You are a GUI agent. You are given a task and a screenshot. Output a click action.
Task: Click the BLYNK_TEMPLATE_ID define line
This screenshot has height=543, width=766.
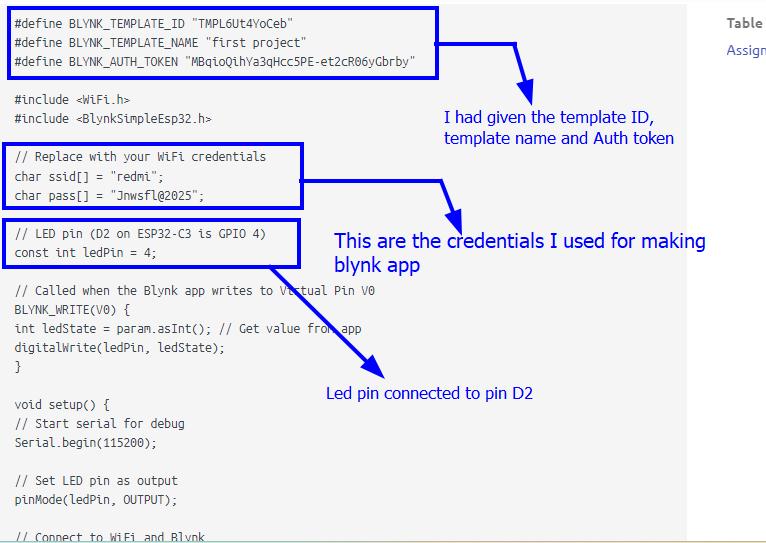tap(153, 23)
